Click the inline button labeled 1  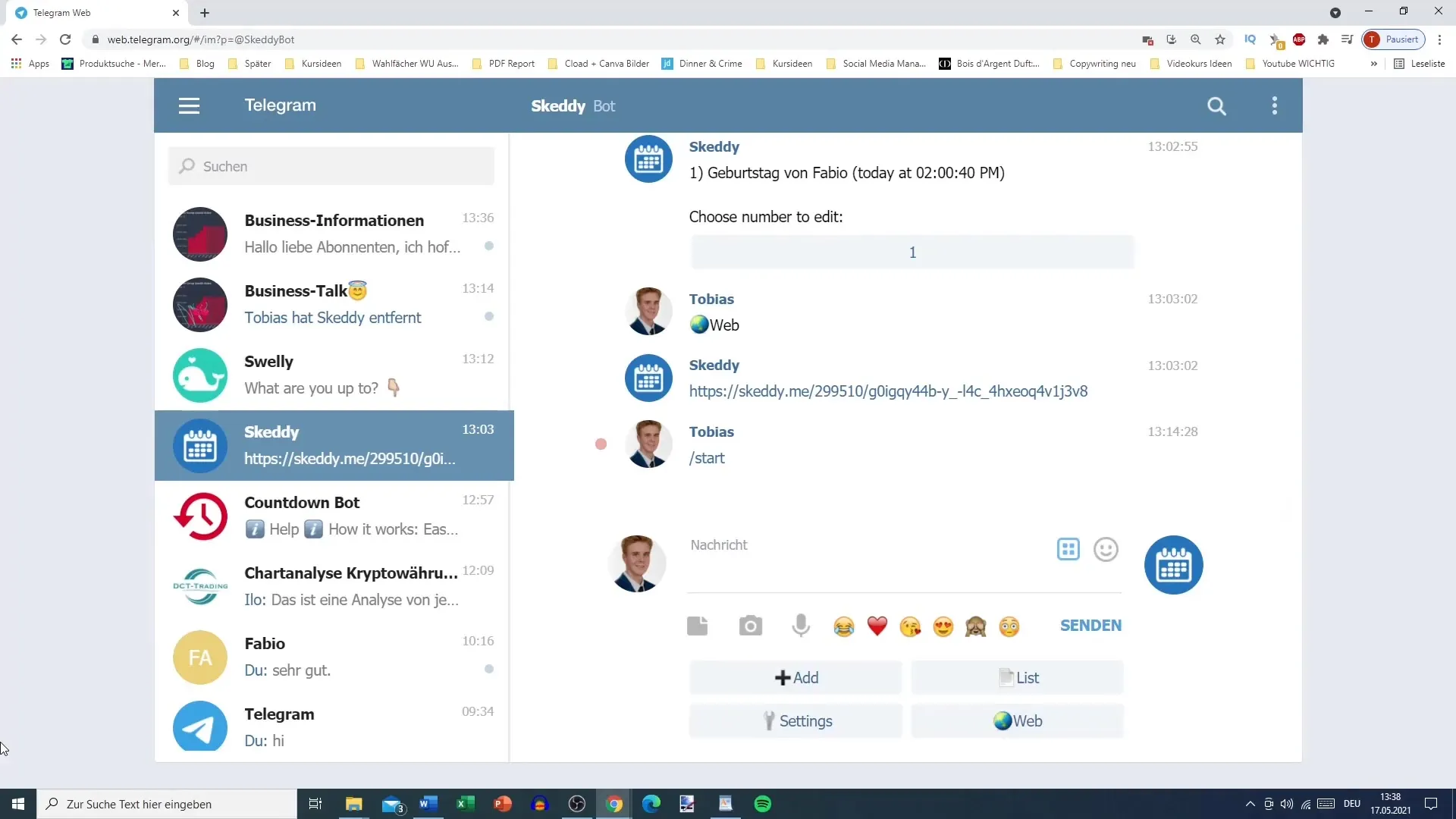[912, 253]
